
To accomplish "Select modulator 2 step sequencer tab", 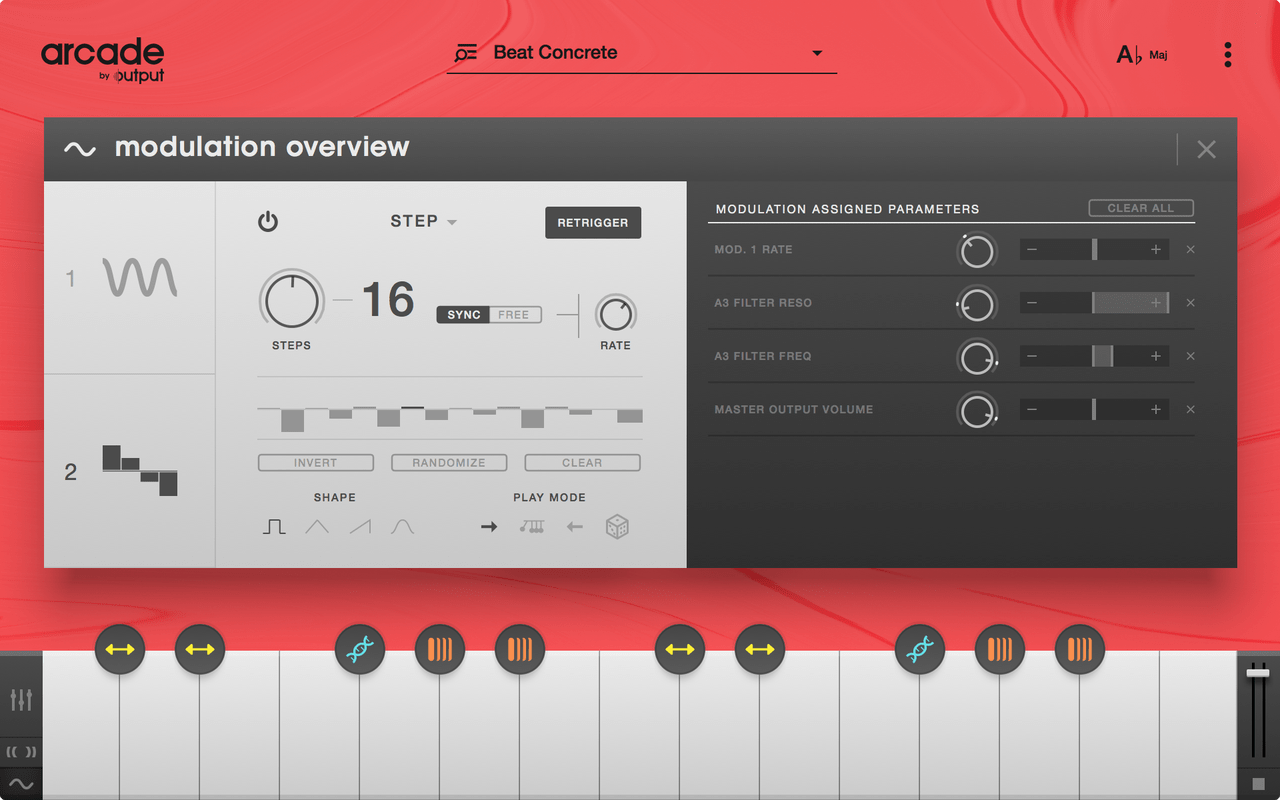I will (x=130, y=471).
